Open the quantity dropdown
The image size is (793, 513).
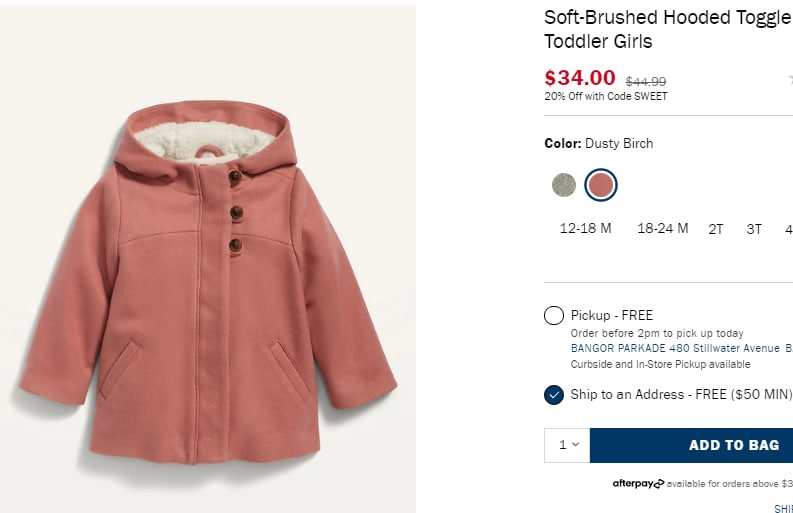pyautogui.click(x=567, y=445)
